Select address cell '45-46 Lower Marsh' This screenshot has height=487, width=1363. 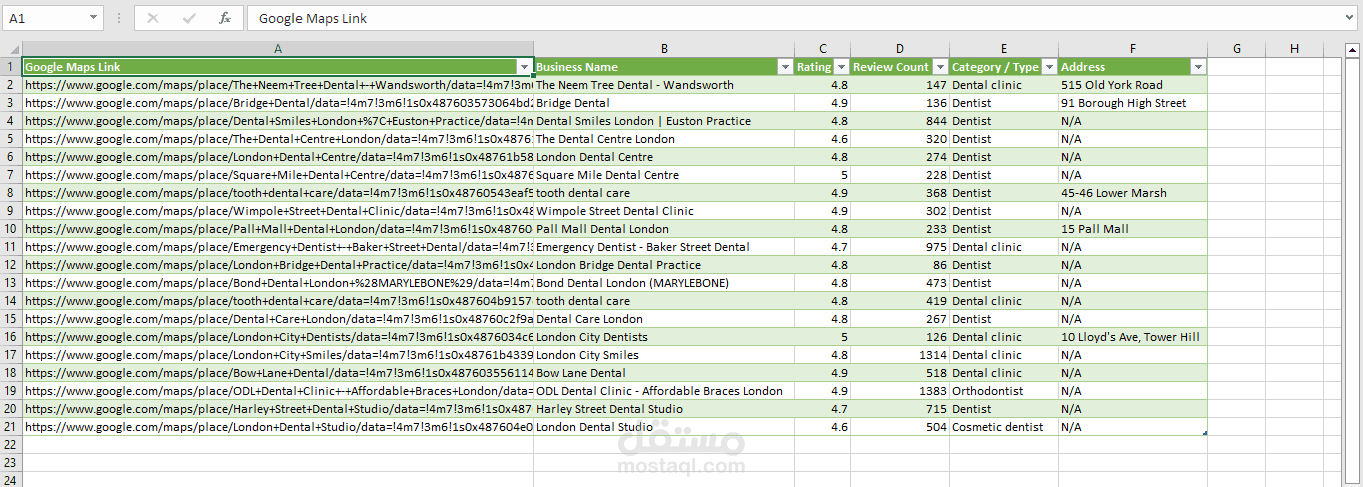pyautogui.click(x=1133, y=193)
